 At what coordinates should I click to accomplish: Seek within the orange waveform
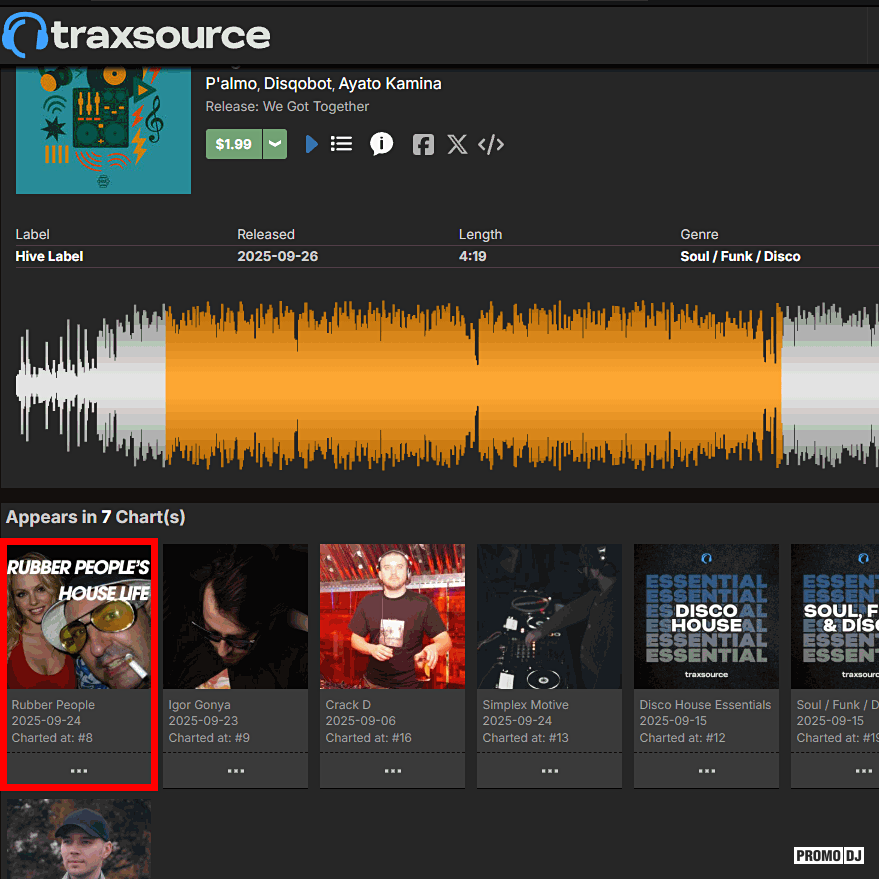(x=472, y=385)
